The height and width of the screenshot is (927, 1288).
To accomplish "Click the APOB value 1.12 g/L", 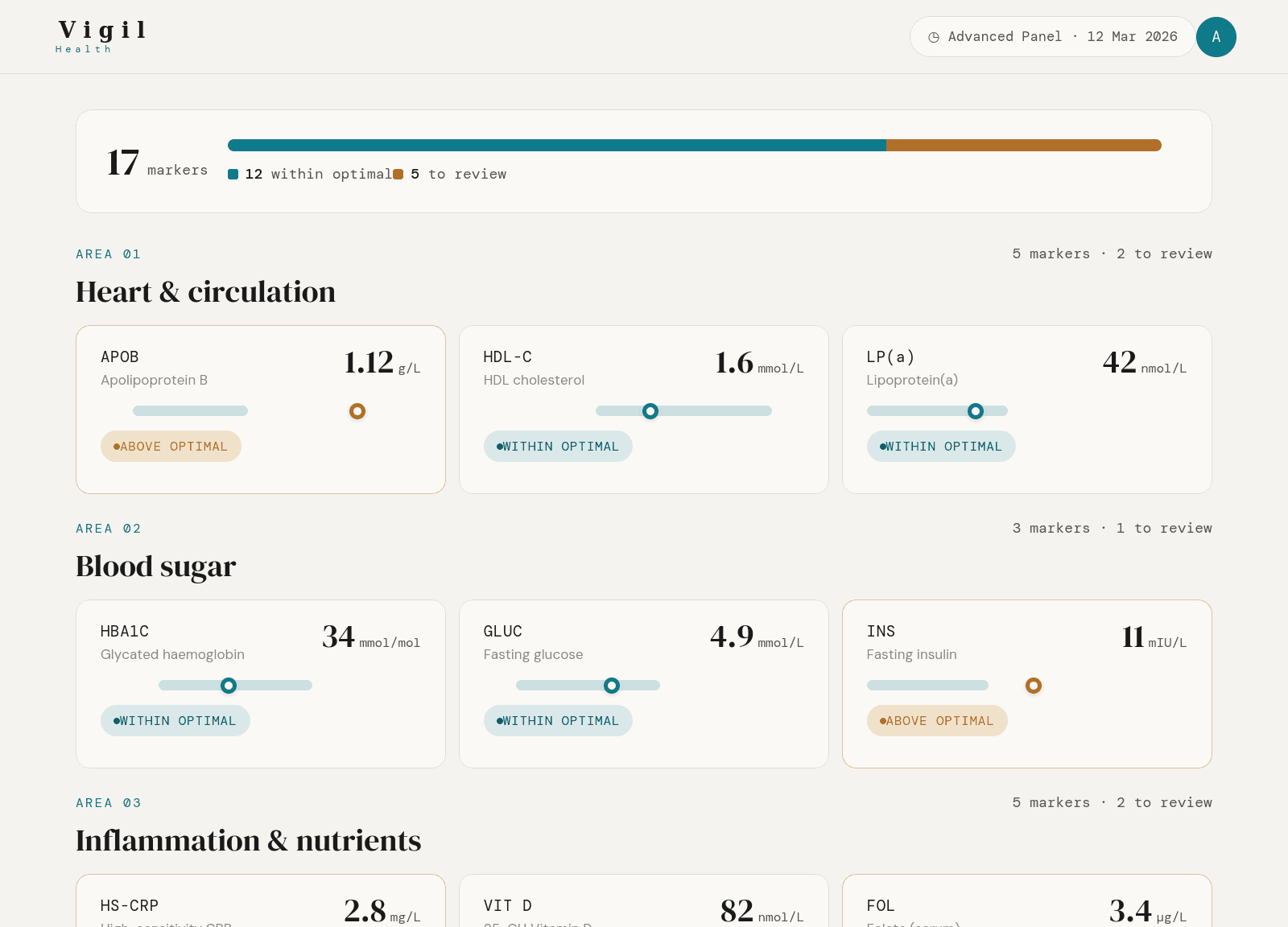I will pos(382,363).
